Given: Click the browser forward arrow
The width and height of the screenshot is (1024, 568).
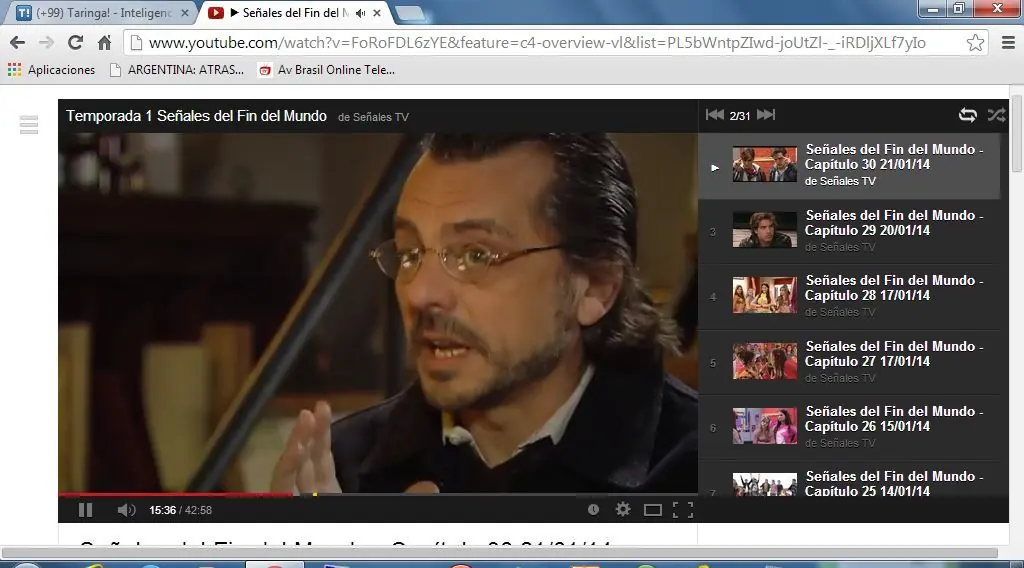Looking at the screenshot, I should tap(46, 42).
